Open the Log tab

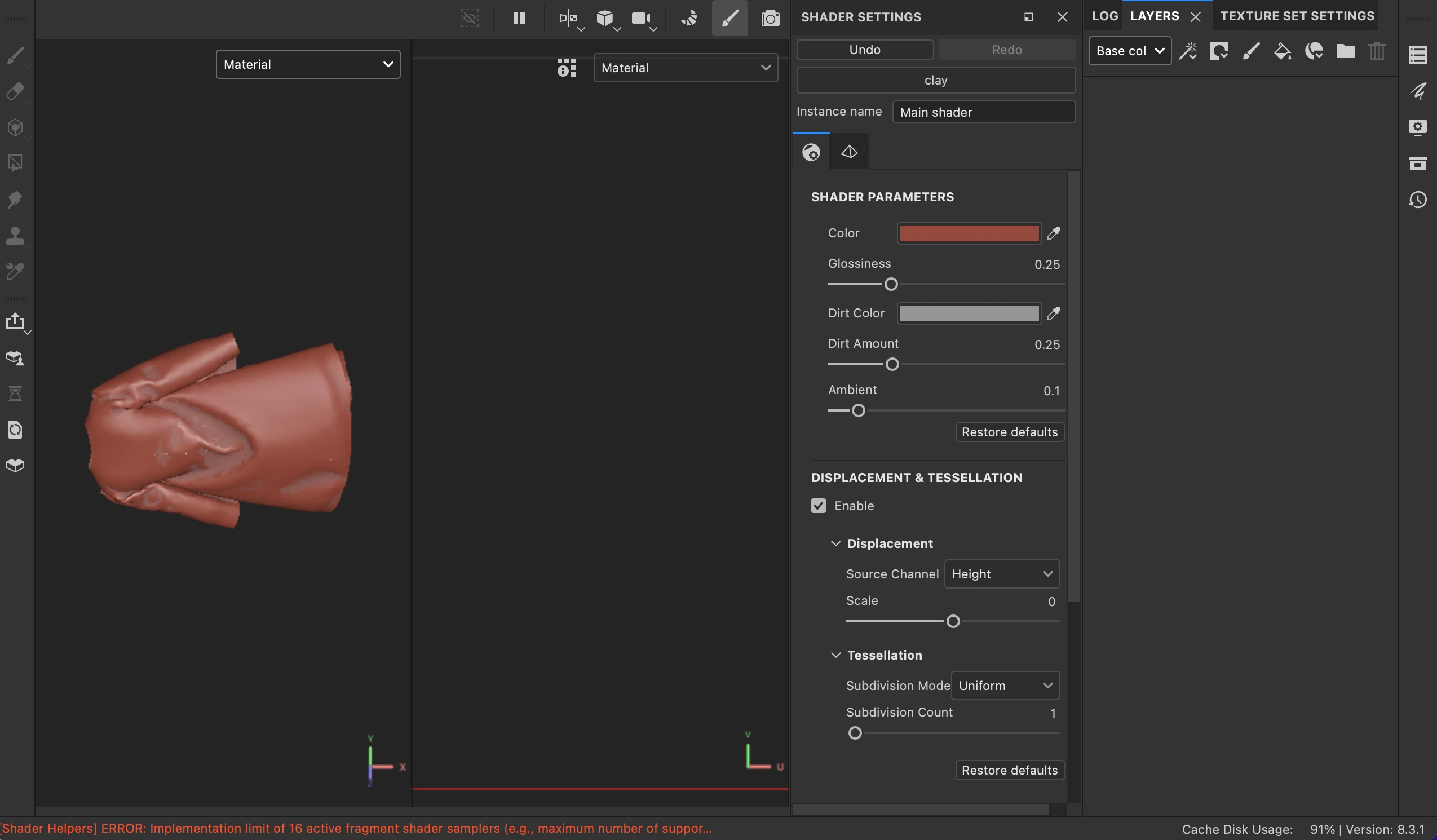[x=1104, y=16]
